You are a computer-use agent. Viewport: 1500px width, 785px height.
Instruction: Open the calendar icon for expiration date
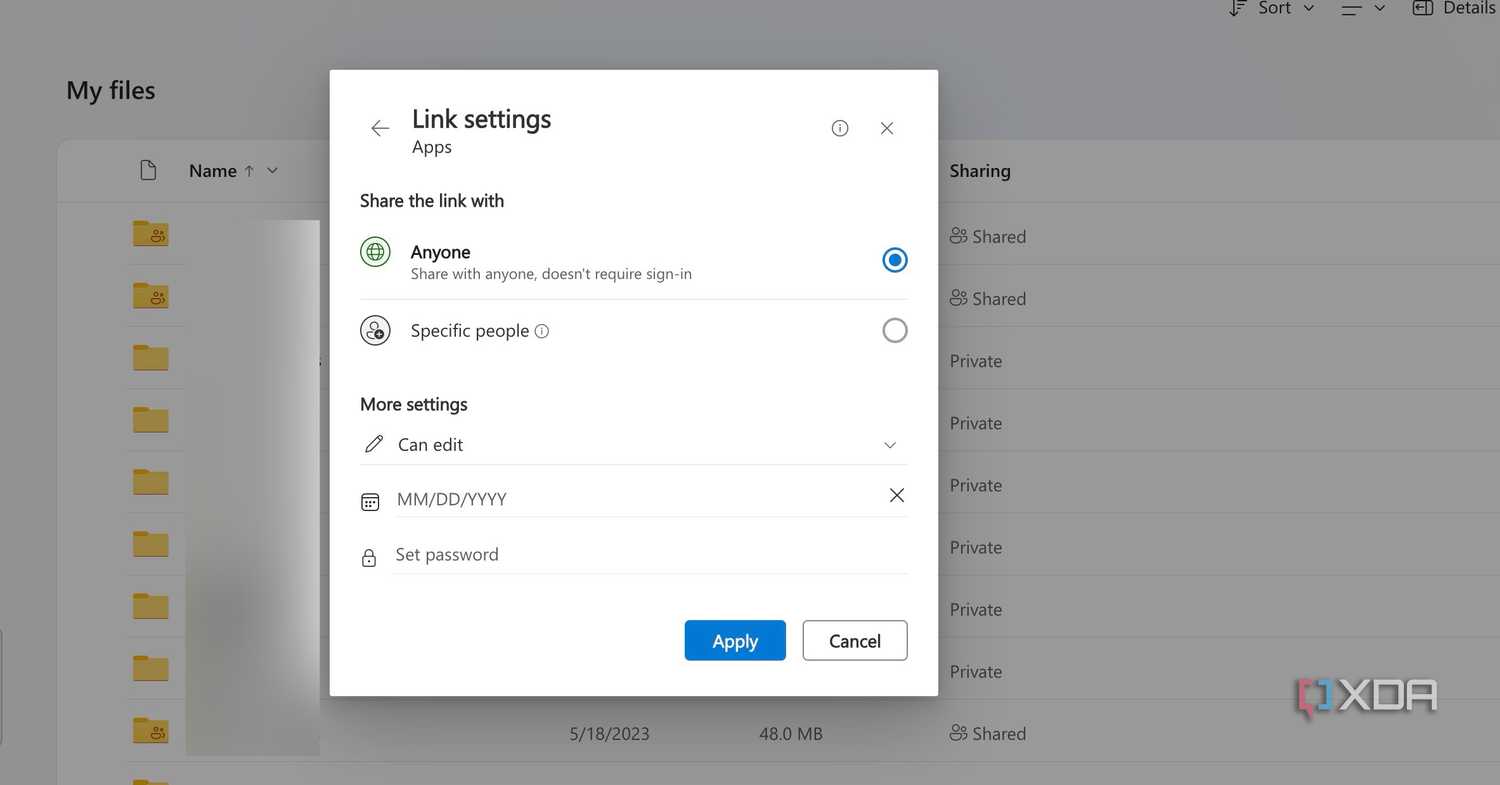coord(370,502)
